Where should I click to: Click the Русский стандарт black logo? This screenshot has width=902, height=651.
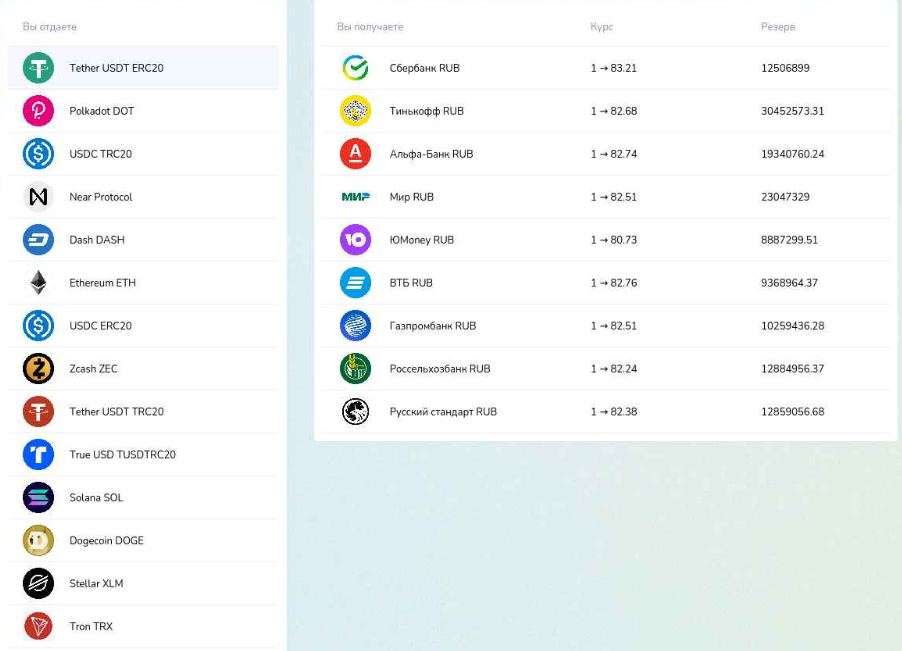click(356, 412)
